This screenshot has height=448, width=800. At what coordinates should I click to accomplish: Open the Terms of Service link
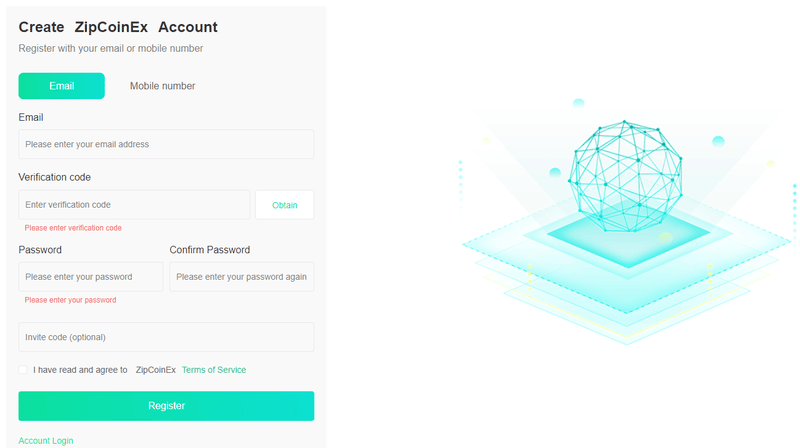pyautogui.click(x=214, y=370)
